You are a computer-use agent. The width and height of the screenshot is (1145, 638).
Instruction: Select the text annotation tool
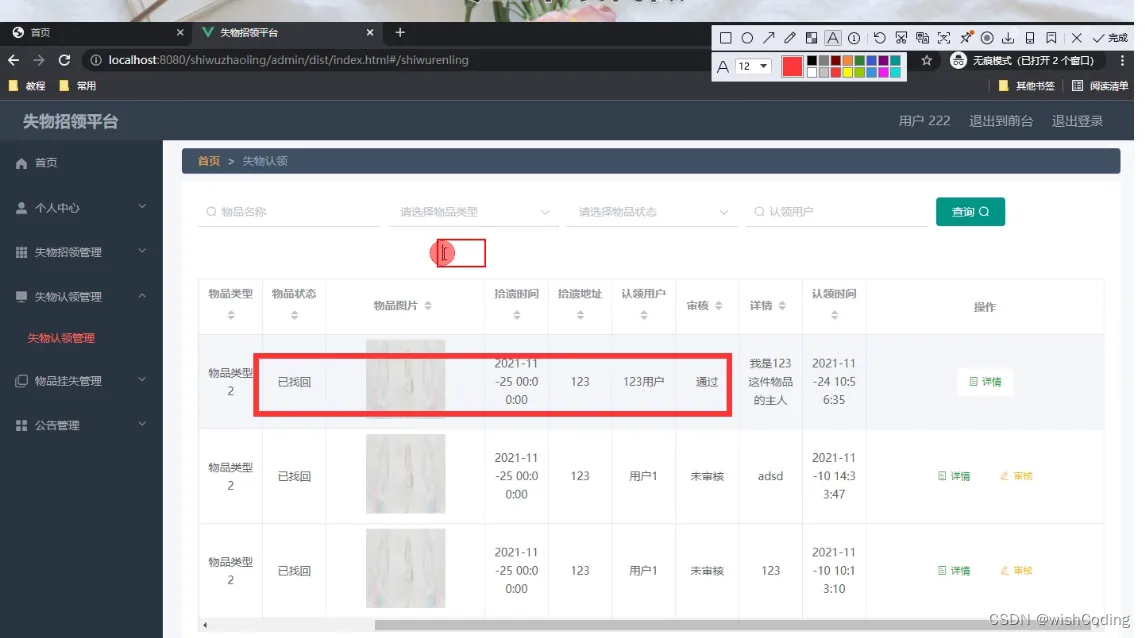pyautogui.click(x=832, y=38)
